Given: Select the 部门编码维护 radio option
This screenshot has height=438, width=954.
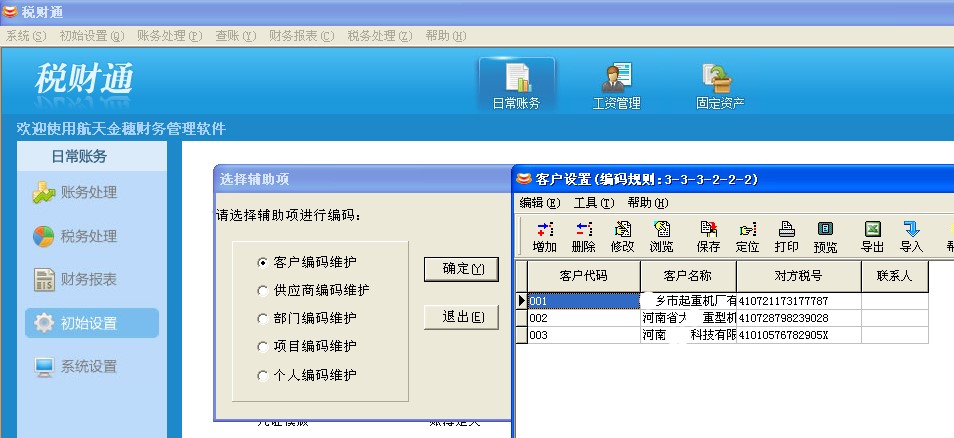Looking at the screenshot, I should [x=307, y=318].
